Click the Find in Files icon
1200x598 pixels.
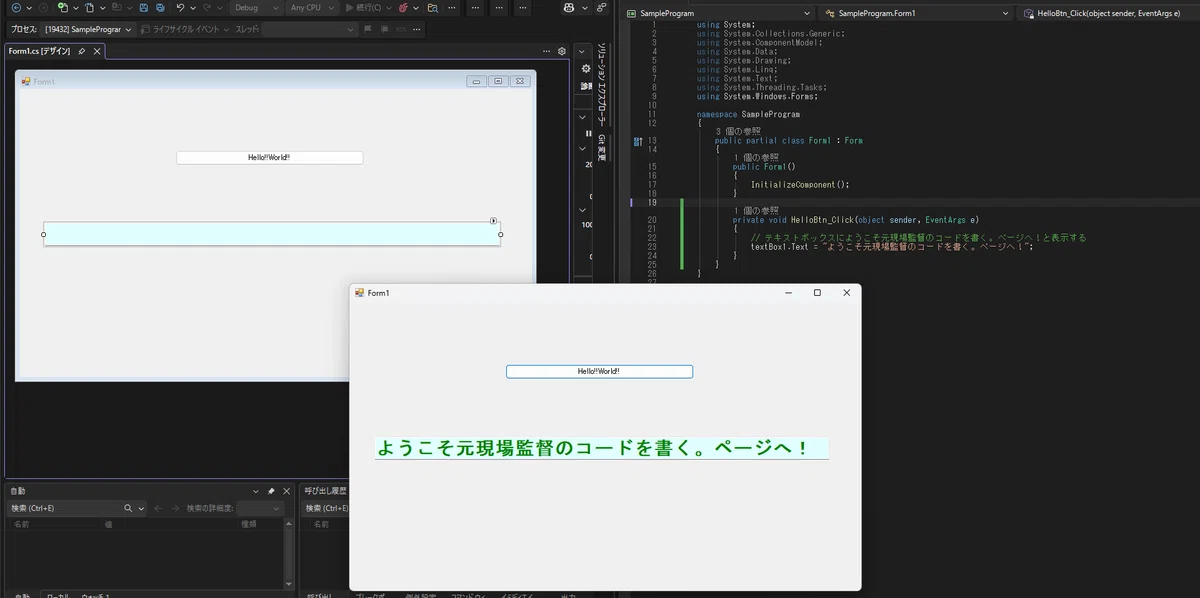432,7
